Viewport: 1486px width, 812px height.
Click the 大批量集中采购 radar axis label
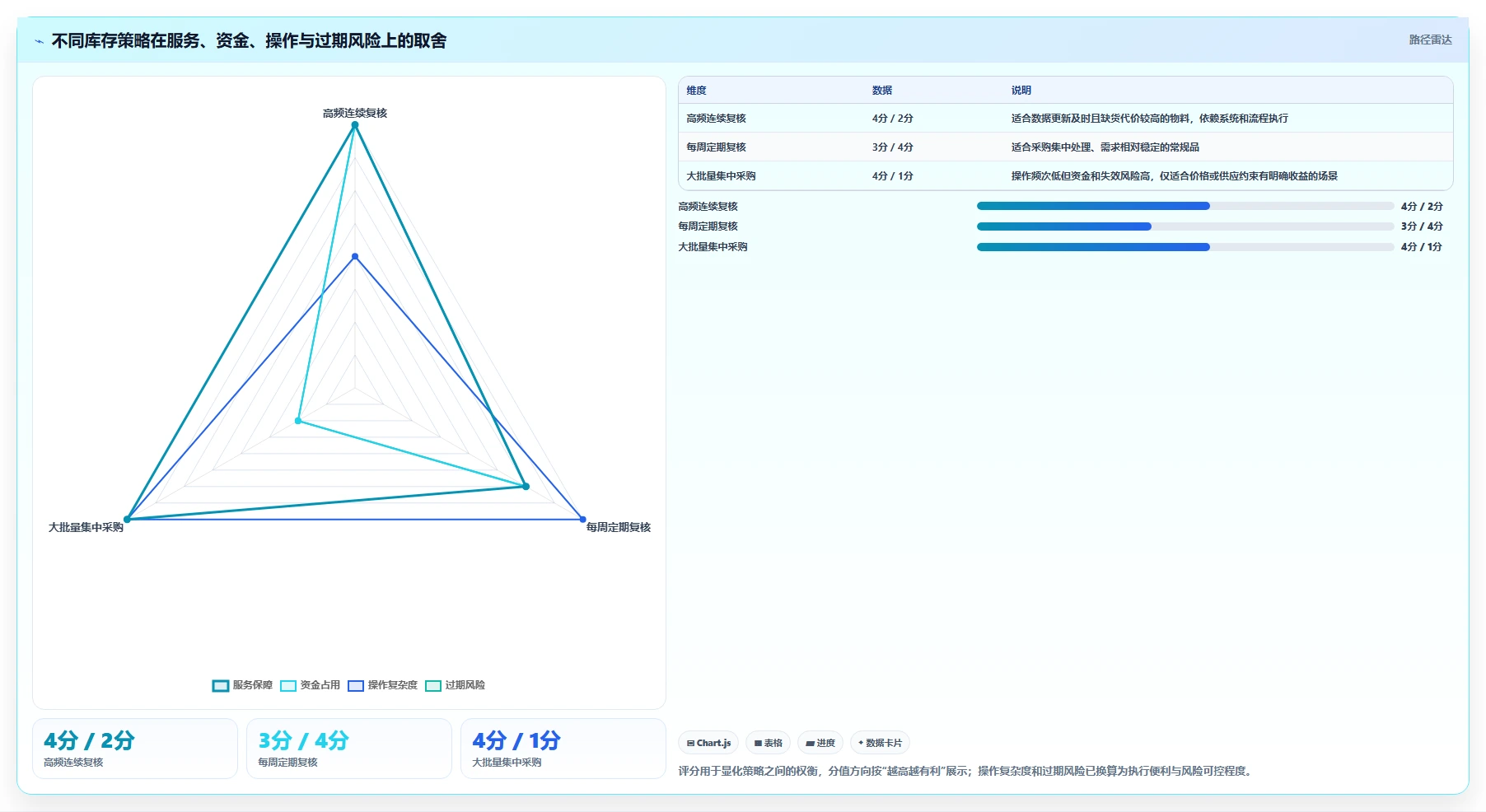point(86,528)
